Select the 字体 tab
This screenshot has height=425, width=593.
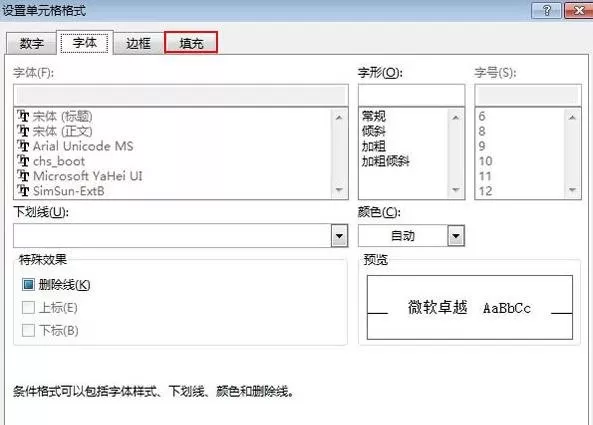pos(85,42)
